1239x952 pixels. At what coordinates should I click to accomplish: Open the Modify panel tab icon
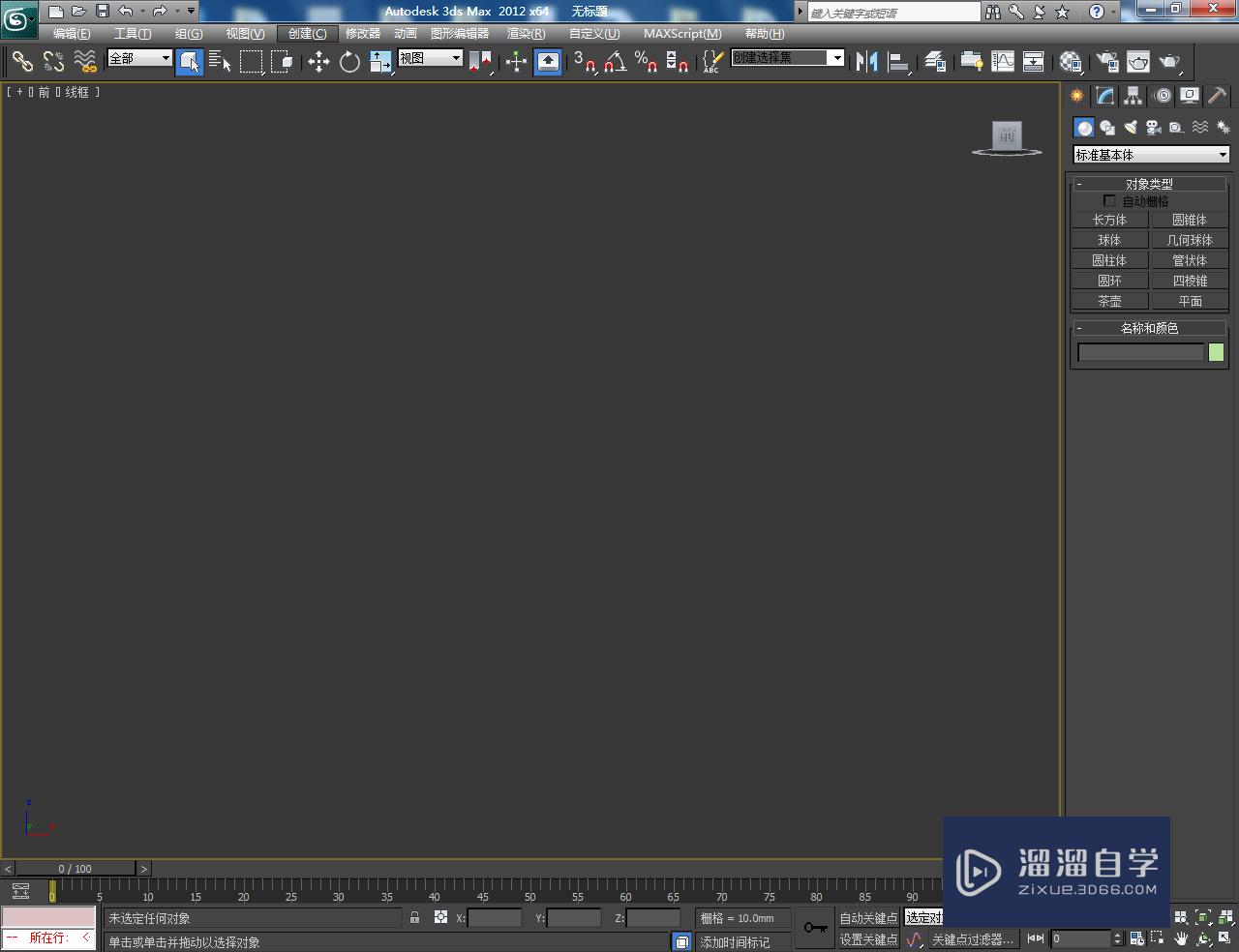click(1104, 96)
